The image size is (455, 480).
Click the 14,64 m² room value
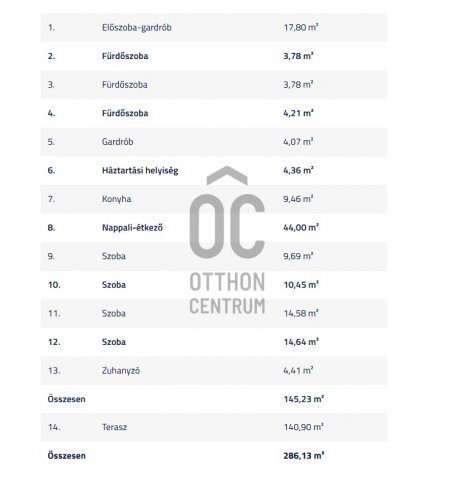[301, 342]
